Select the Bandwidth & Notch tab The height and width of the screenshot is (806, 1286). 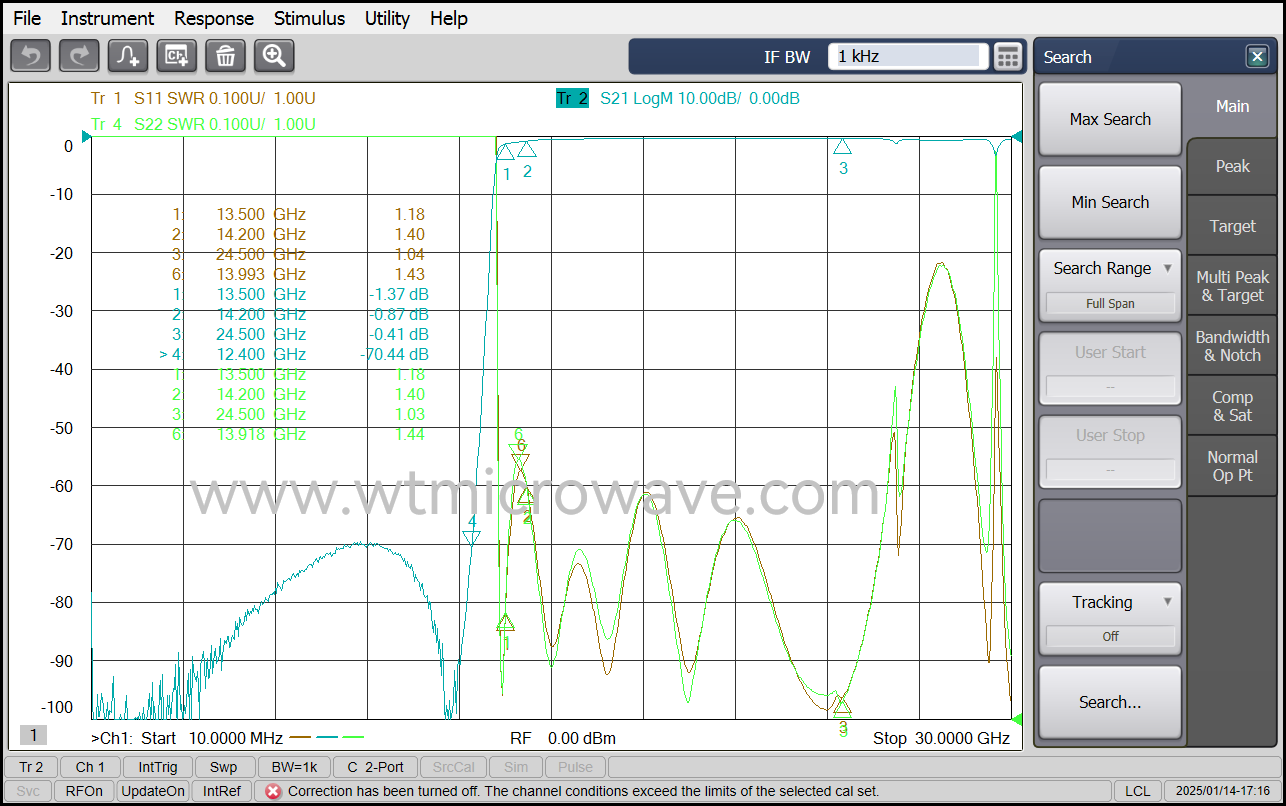coord(1232,346)
